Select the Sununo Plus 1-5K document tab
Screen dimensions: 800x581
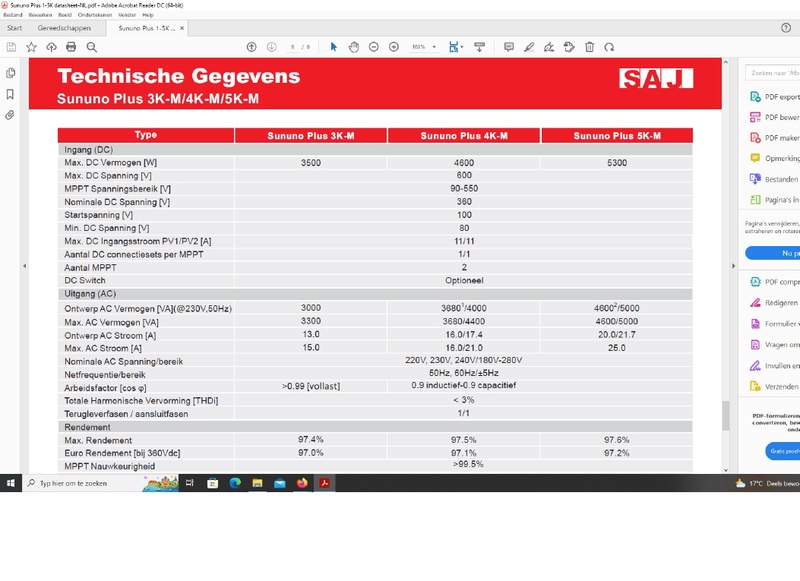146,28
